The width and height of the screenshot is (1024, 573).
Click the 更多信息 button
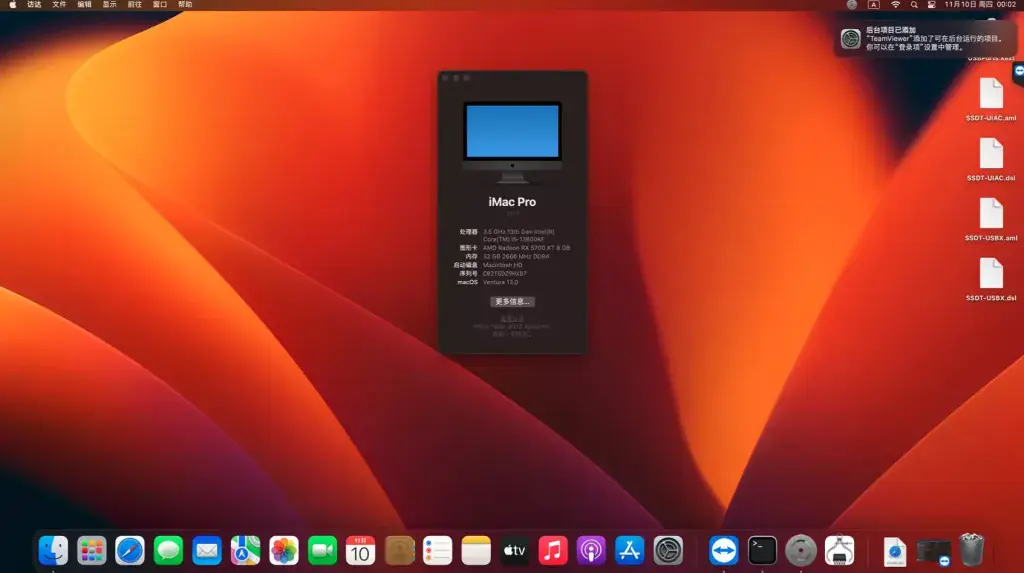pyautogui.click(x=512, y=301)
